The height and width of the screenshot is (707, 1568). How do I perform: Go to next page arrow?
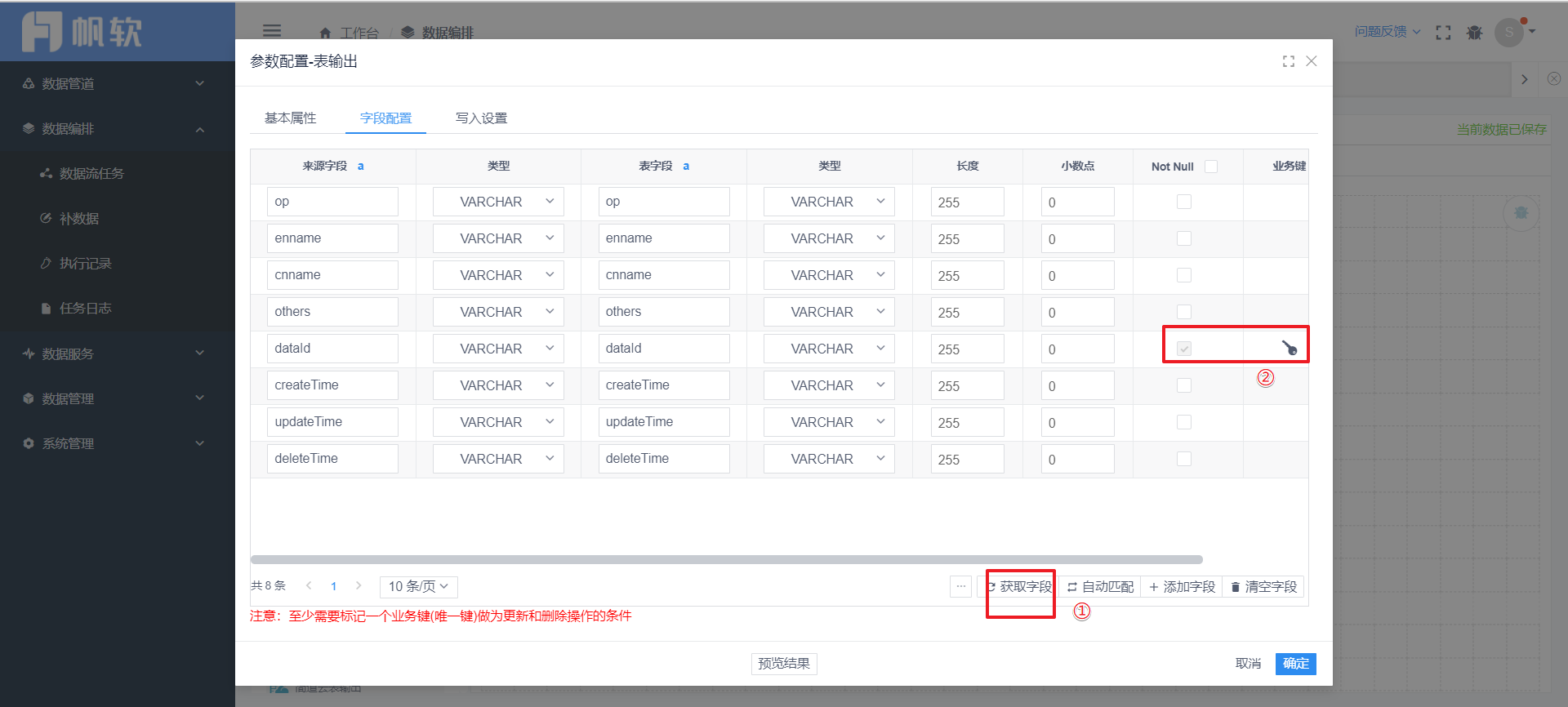(x=359, y=585)
